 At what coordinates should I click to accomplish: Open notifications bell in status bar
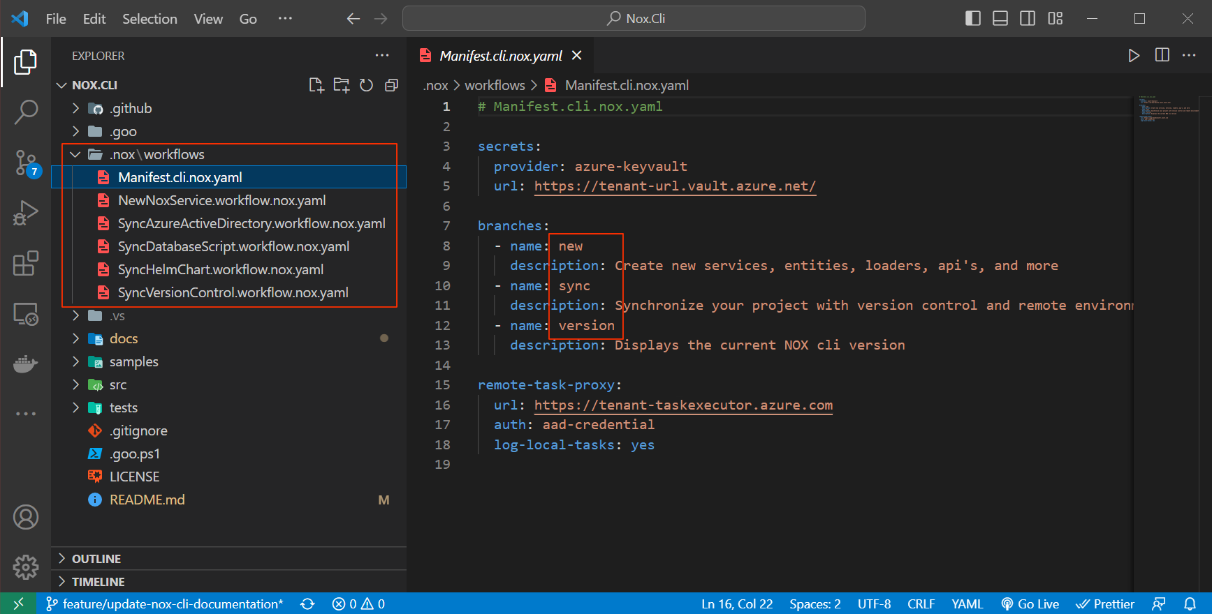(x=1190, y=604)
